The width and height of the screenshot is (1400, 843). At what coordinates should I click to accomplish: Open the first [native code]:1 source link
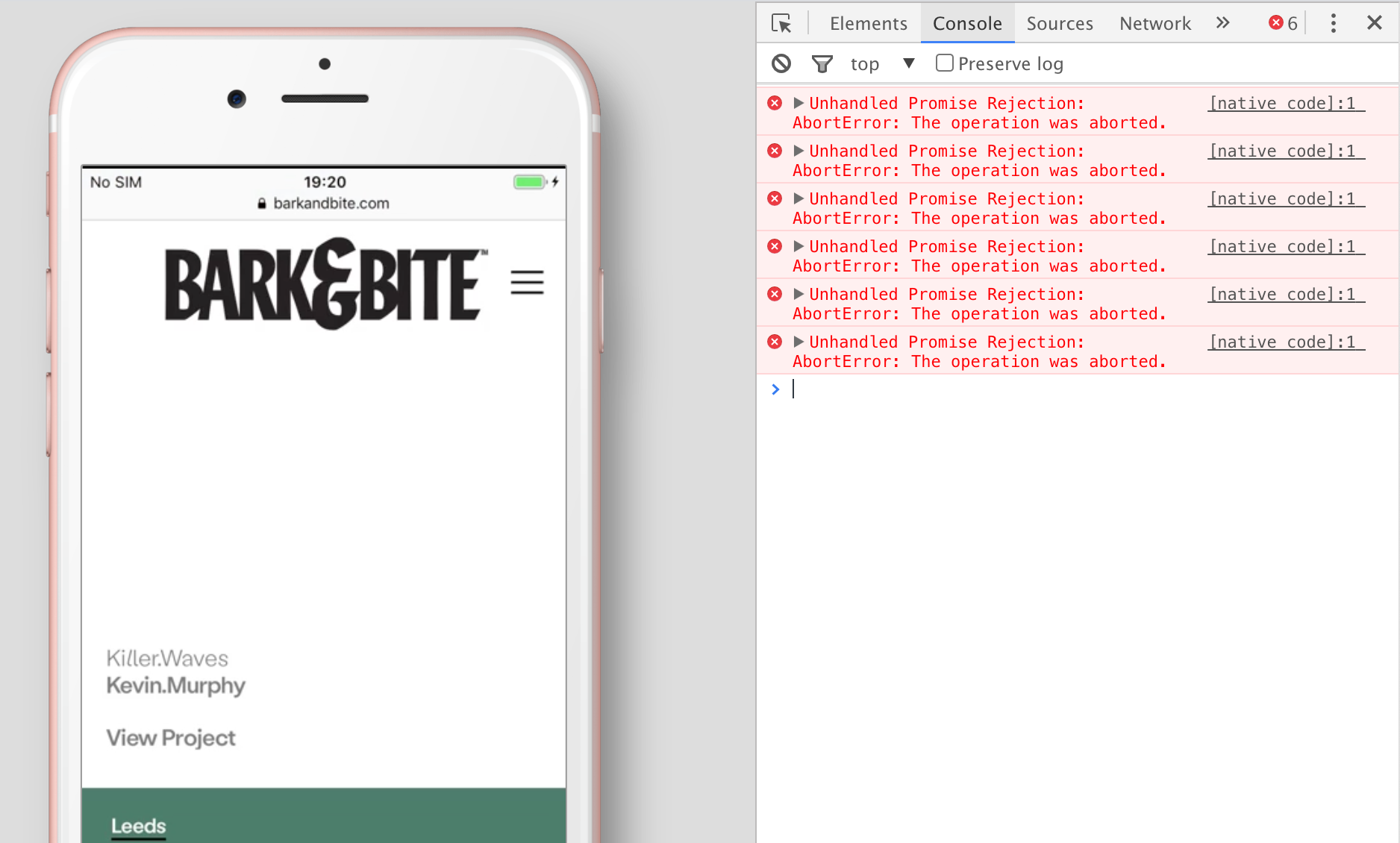[x=1285, y=104]
